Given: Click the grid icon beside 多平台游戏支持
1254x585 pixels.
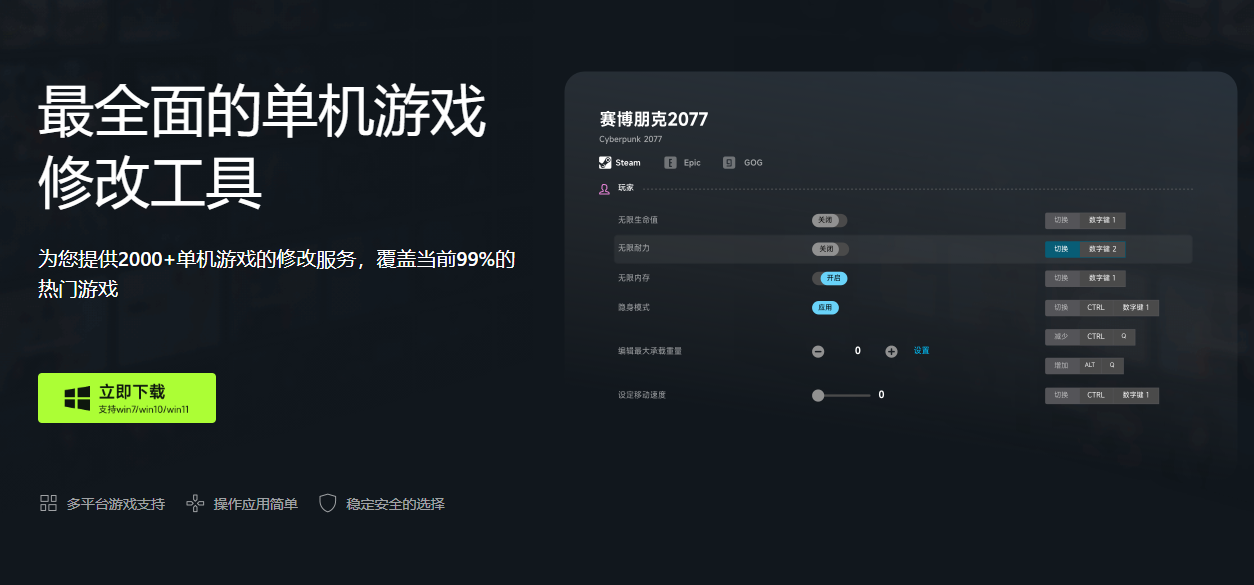Looking at the screenshot, I should click(48, 503).
